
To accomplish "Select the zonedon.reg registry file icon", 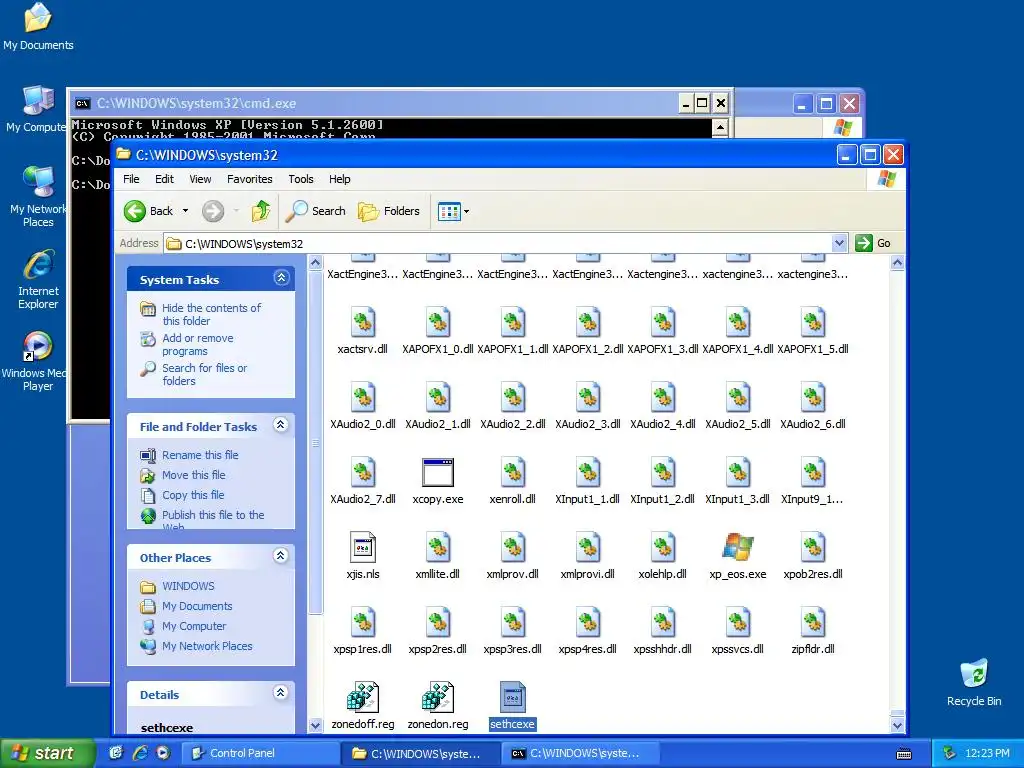I will [438, 697].
